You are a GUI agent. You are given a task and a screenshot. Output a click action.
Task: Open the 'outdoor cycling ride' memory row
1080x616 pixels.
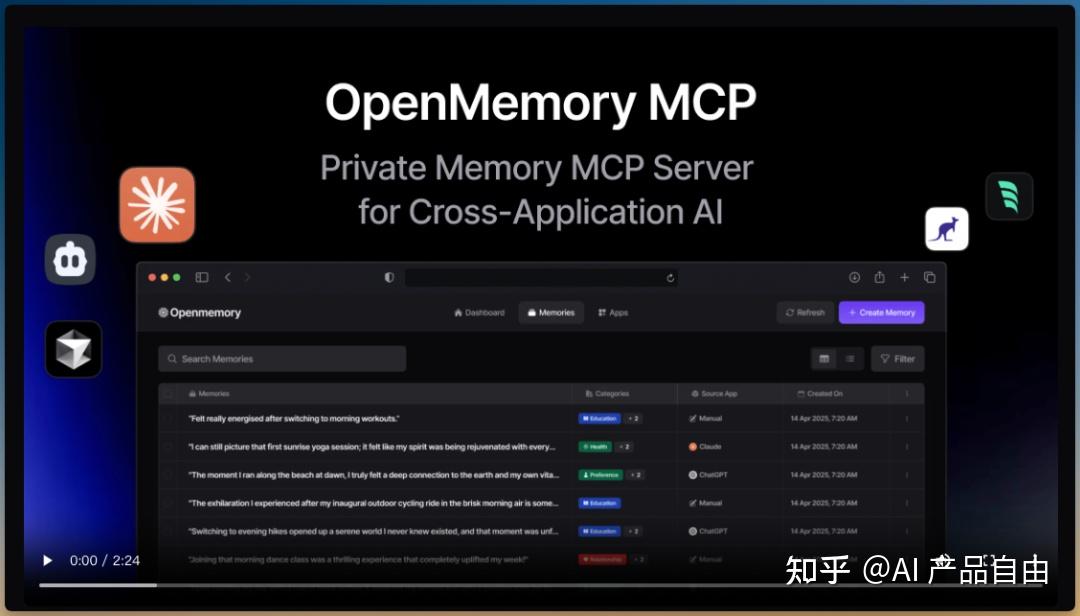[x=373, y=503]
